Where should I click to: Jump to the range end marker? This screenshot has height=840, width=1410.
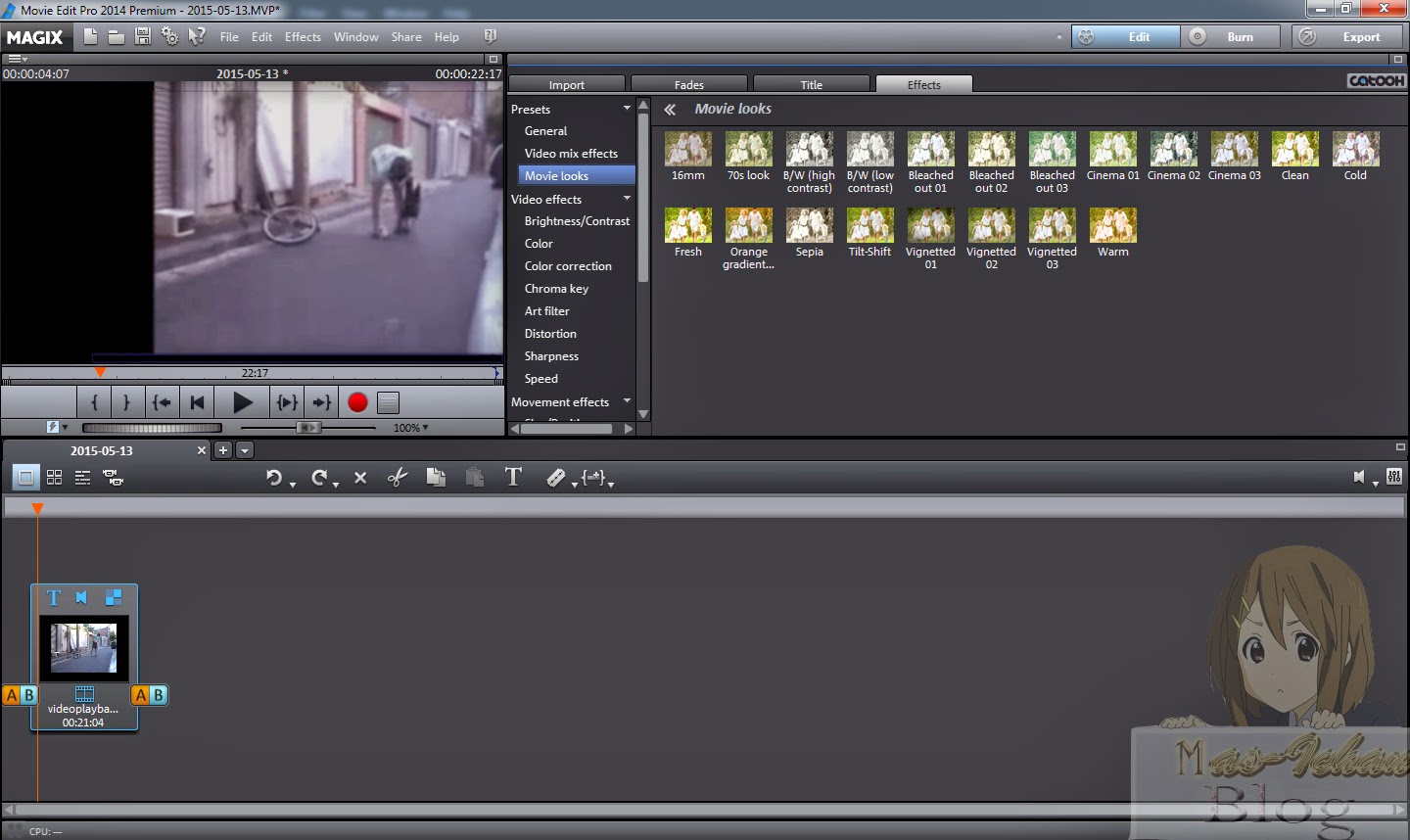pos(321,402)
